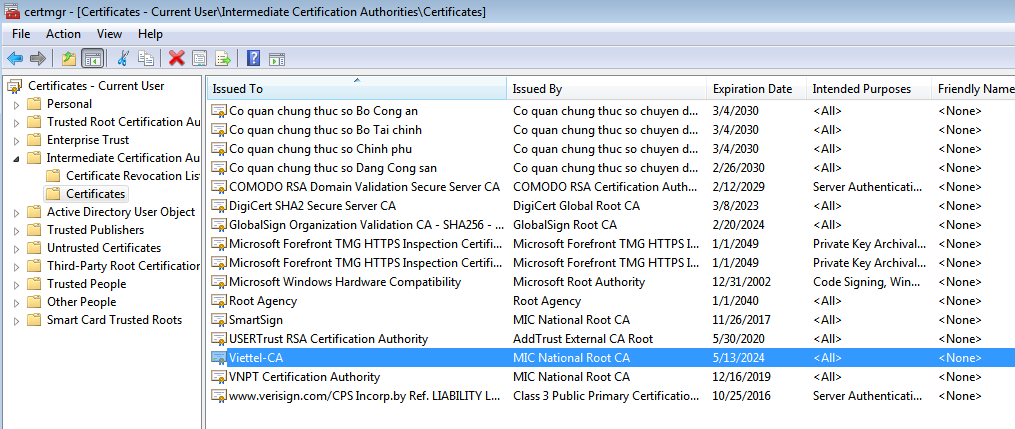The height and width of the screenshot is (429, 1015).
Task: Click the Certificates - Current User root icon
Action: (14, 86)
